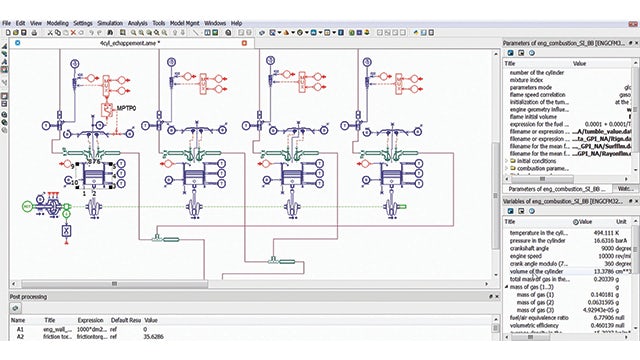Click the Post processing refresh icon
Viewport: 640px width, 360px height.
[x=15, y=308]
